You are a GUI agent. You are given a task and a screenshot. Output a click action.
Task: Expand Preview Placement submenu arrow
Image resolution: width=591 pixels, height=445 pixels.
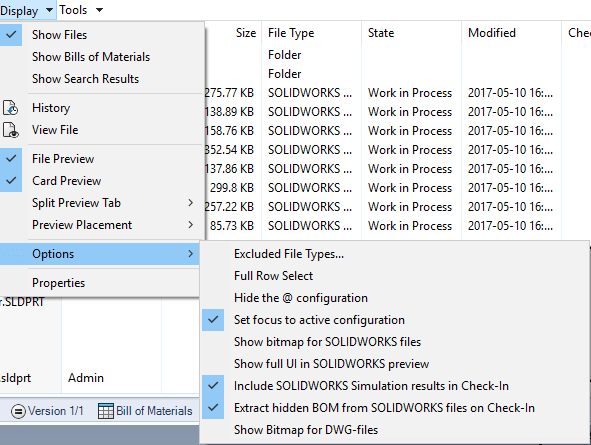[190, 225]
